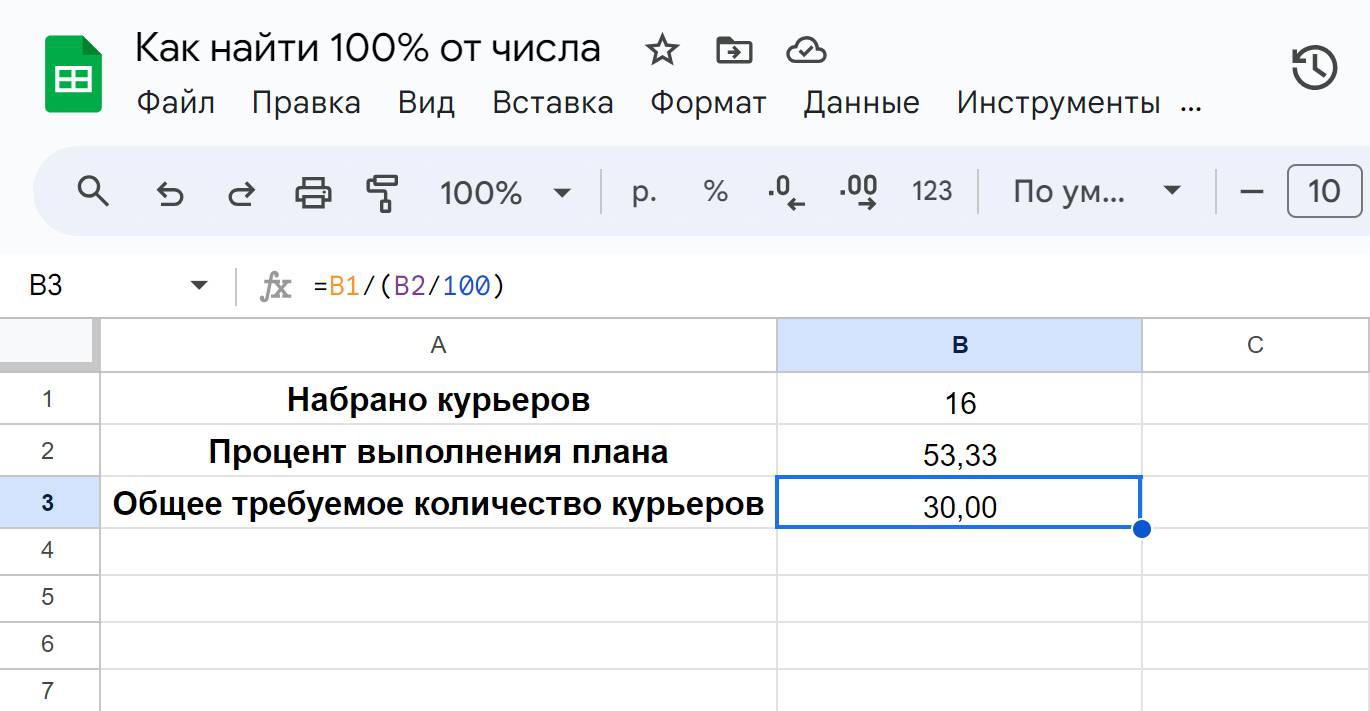Select row 6 header
The image size is (1370, 711).
click(x=47, y=645)
